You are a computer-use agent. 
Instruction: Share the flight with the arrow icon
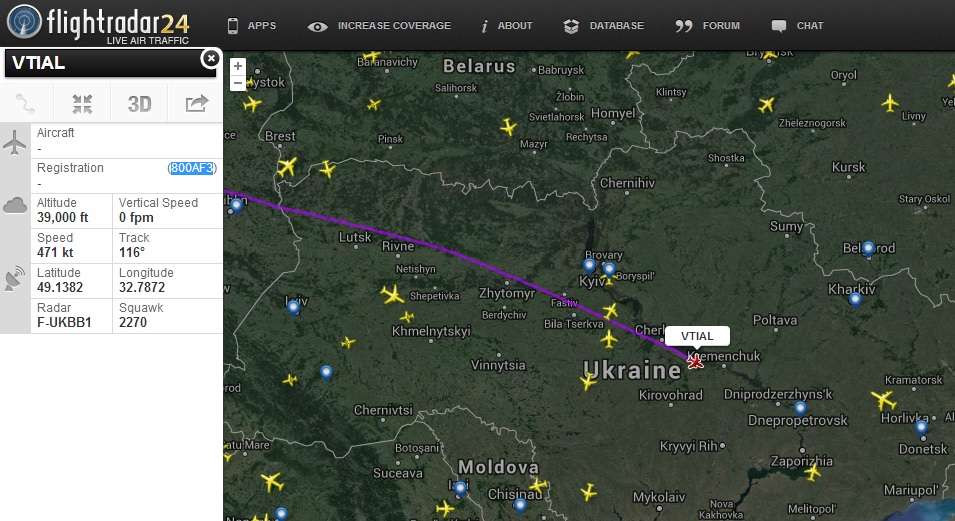[x=196, y=104]
